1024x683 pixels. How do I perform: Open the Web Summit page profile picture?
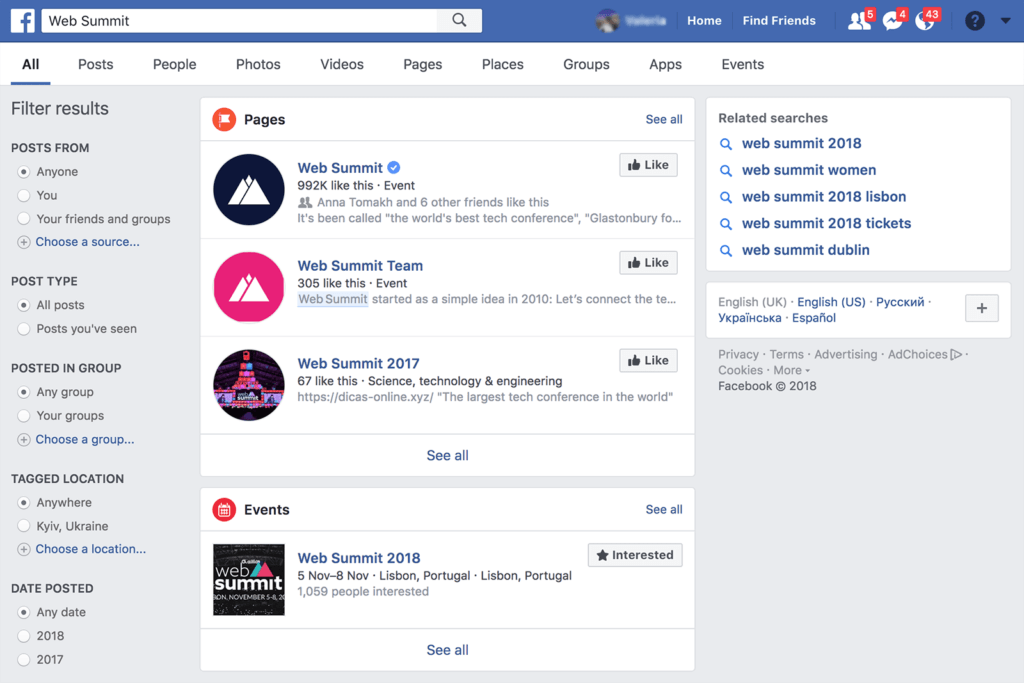click(x=249, y=189)
